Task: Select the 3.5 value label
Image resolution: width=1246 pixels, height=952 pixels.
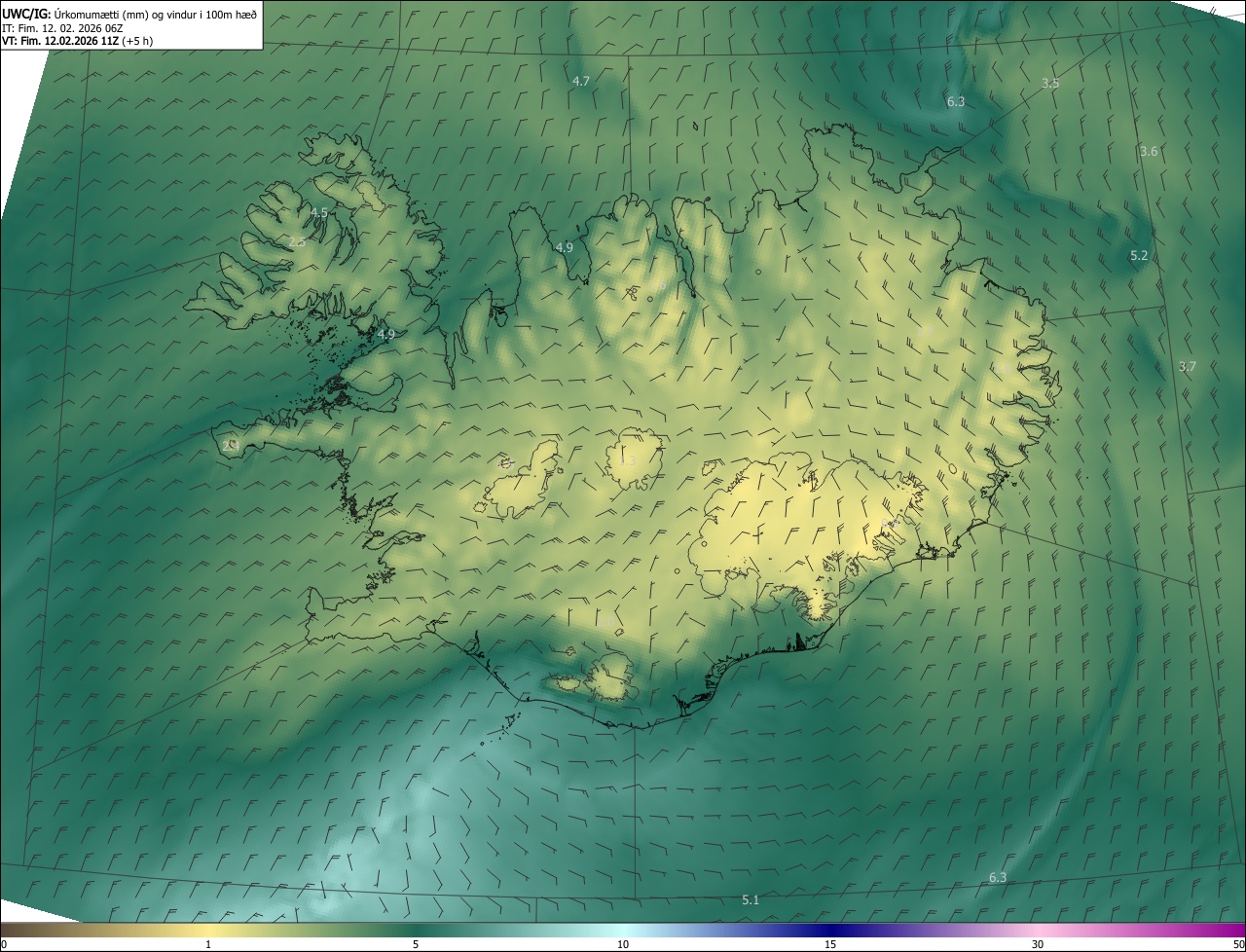Action: 1050,84
